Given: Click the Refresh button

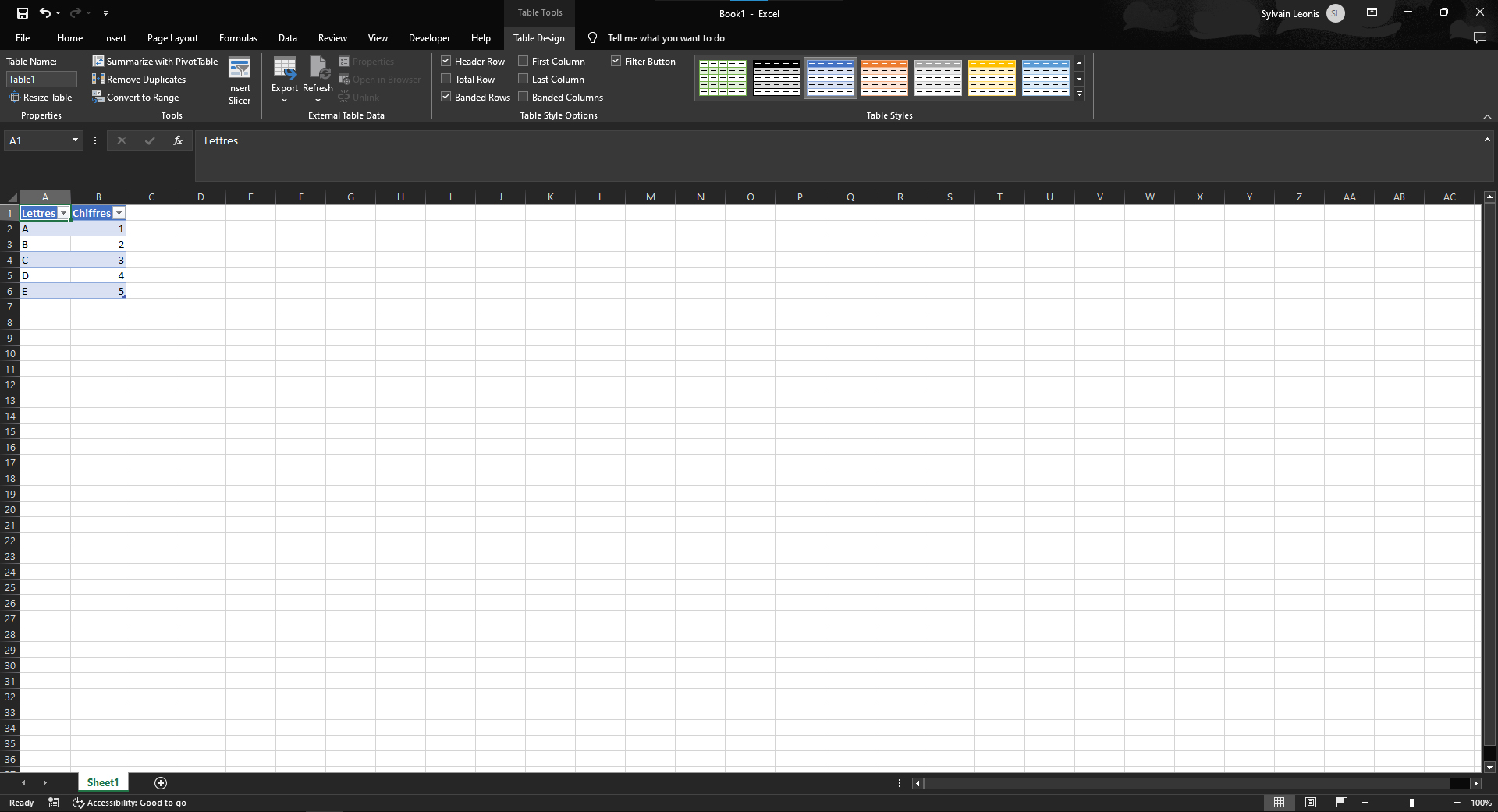Looking at the screenshot, I should 318,80.
